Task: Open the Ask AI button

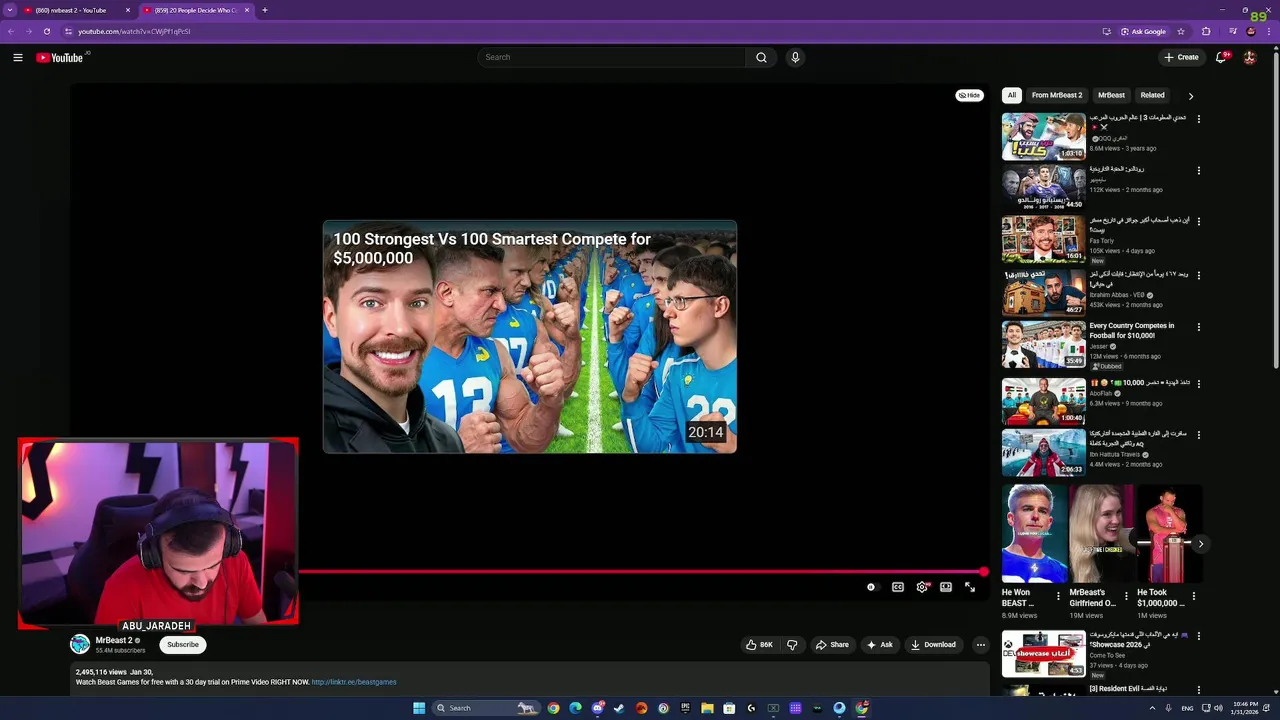Action: pos(880,645)
